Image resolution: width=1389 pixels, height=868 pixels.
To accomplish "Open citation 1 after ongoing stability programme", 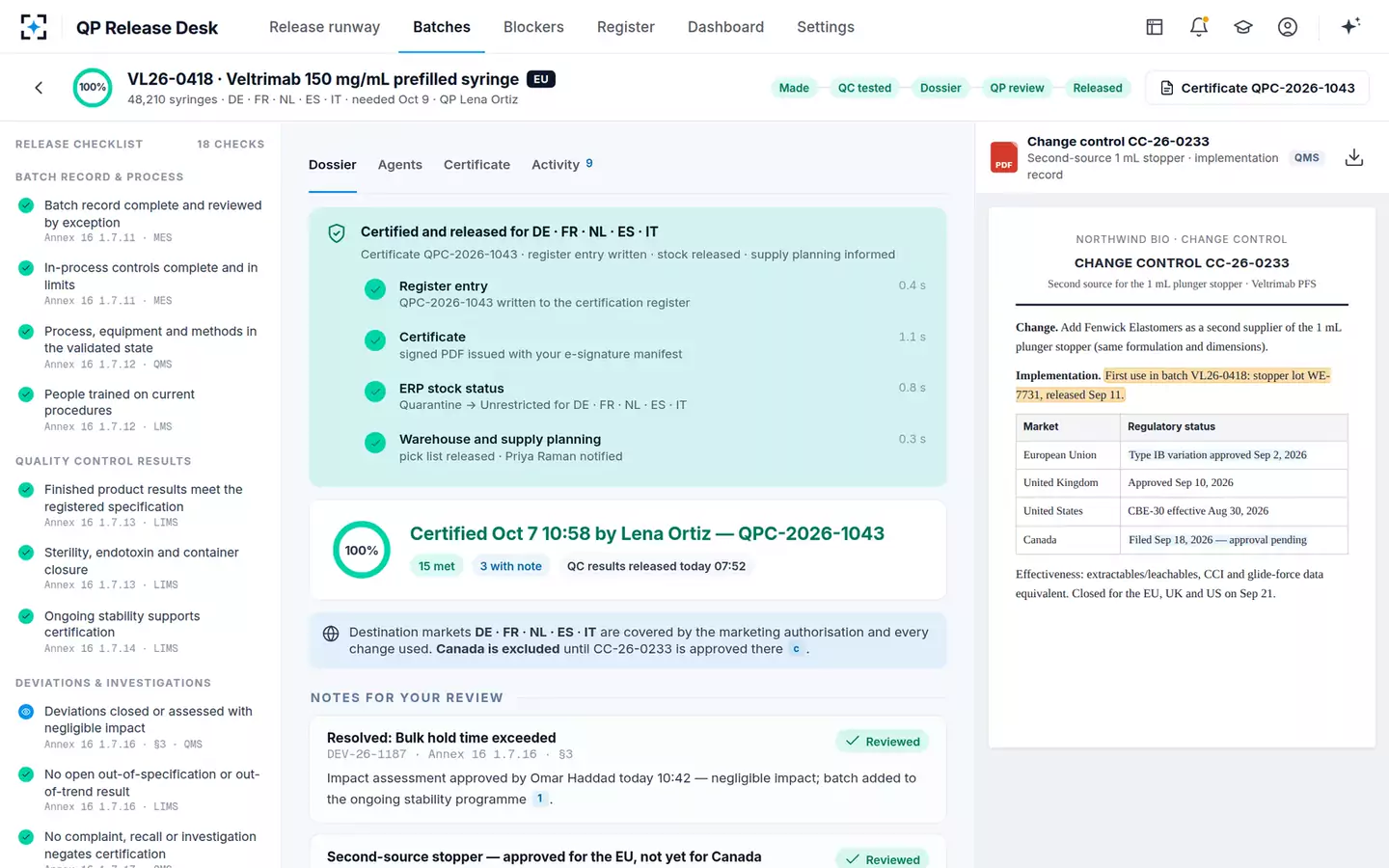I will coord(540,799).
